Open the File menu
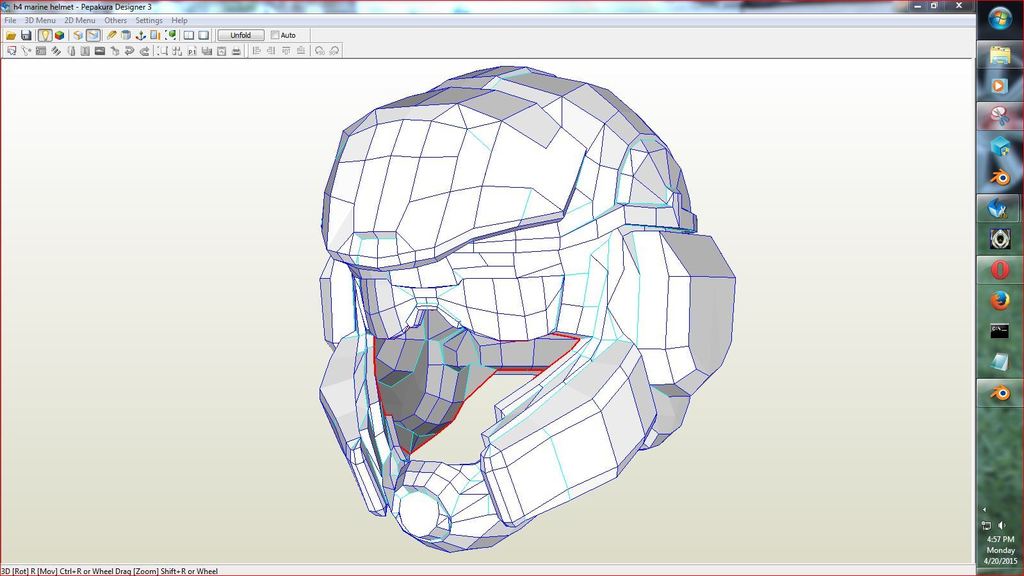This screenshot has width=1024, height=576. click(10, 20)
